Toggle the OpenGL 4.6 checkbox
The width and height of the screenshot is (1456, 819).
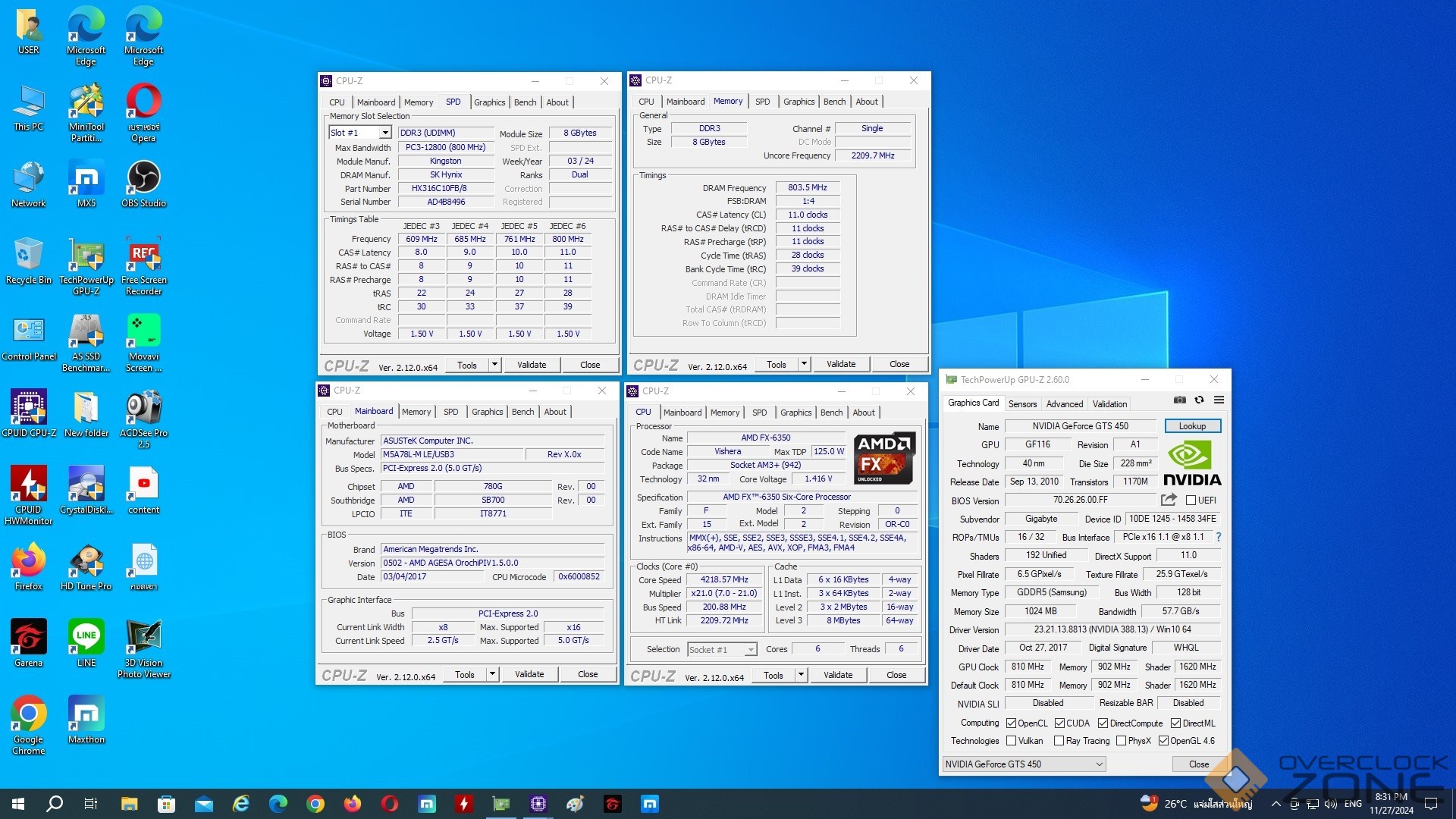(1163, 741)
